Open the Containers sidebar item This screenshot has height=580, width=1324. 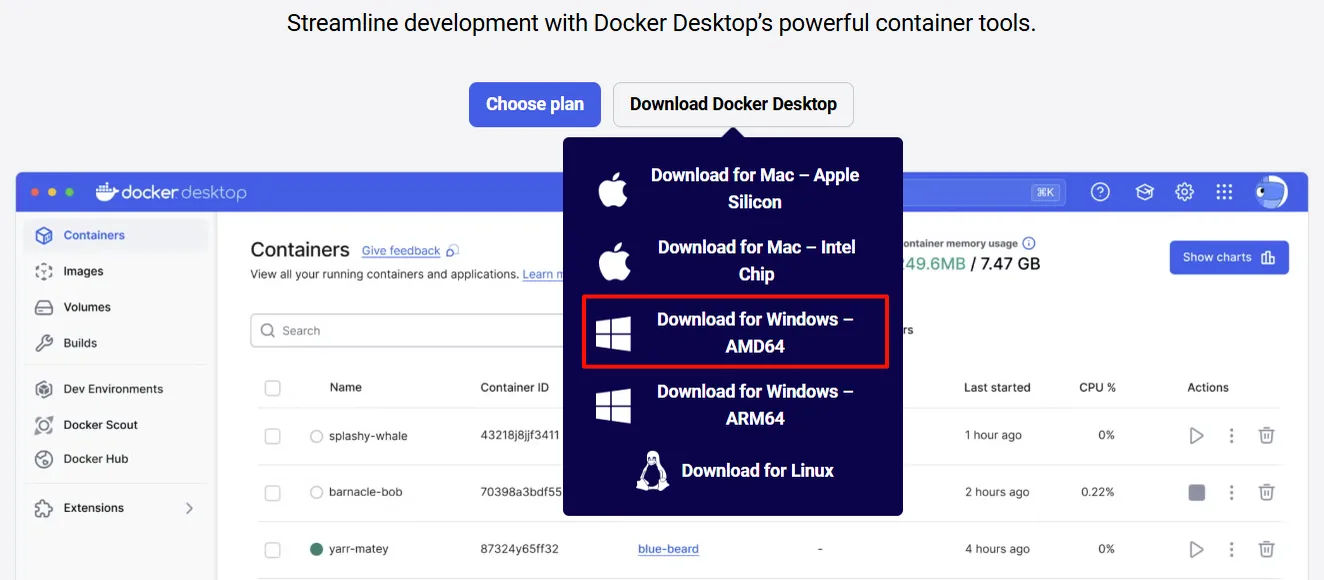pos(116,236)
